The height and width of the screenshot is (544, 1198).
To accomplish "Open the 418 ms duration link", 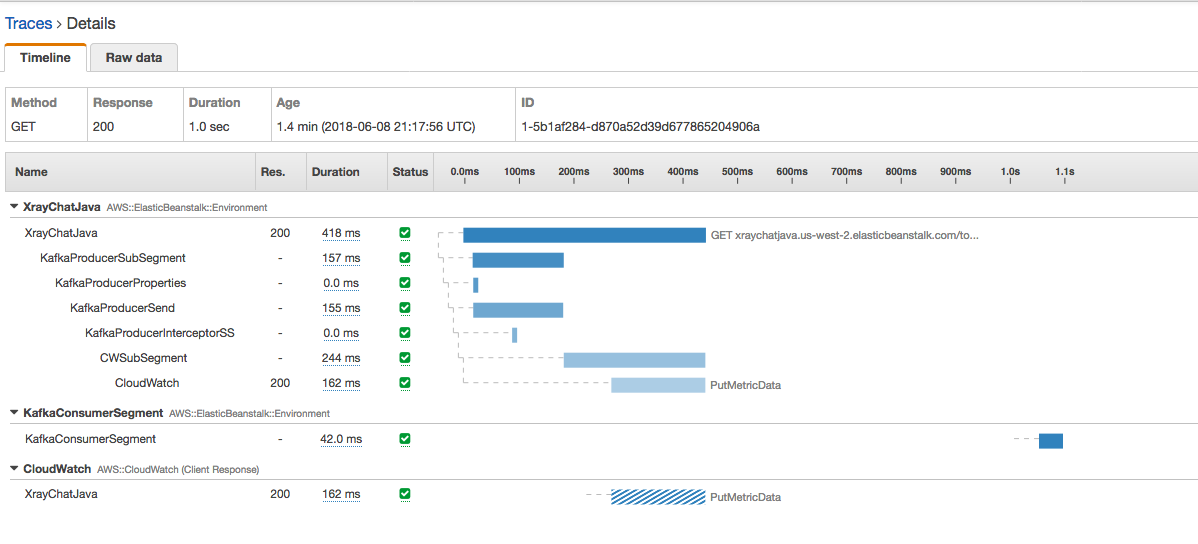I will pyautogui.click(x=341, y=233).
